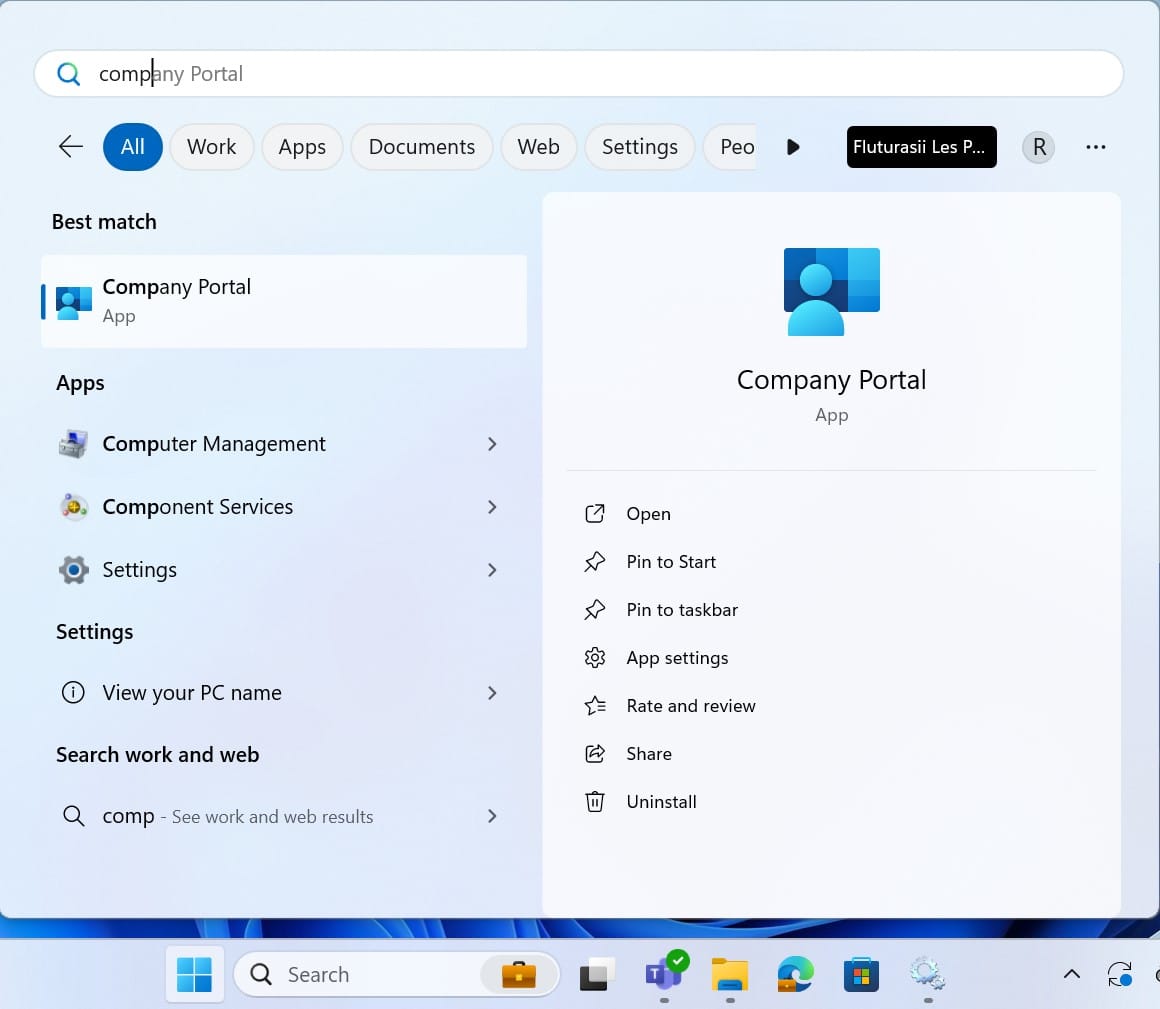Switch to the Documents filter tab
This screenshot has width=1160, height=1009.
point(422,146)
